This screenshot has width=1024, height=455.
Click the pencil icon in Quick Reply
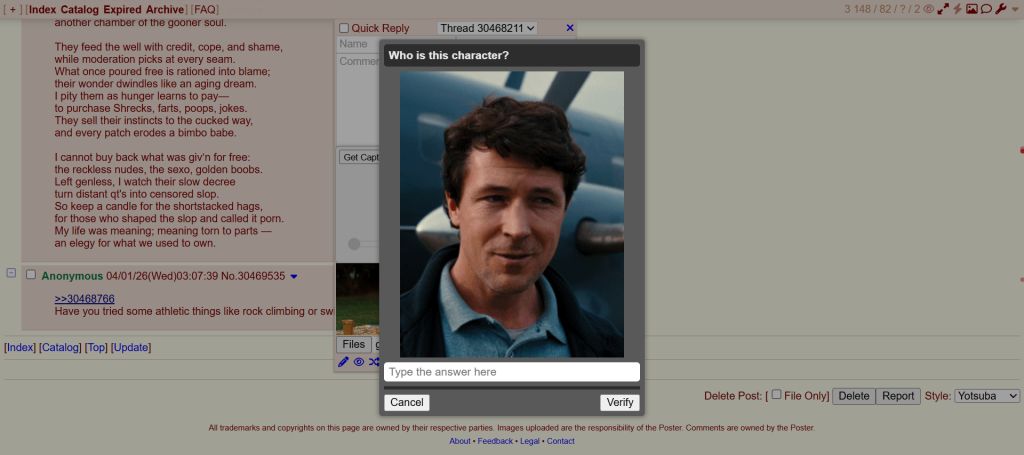[343, 362]
